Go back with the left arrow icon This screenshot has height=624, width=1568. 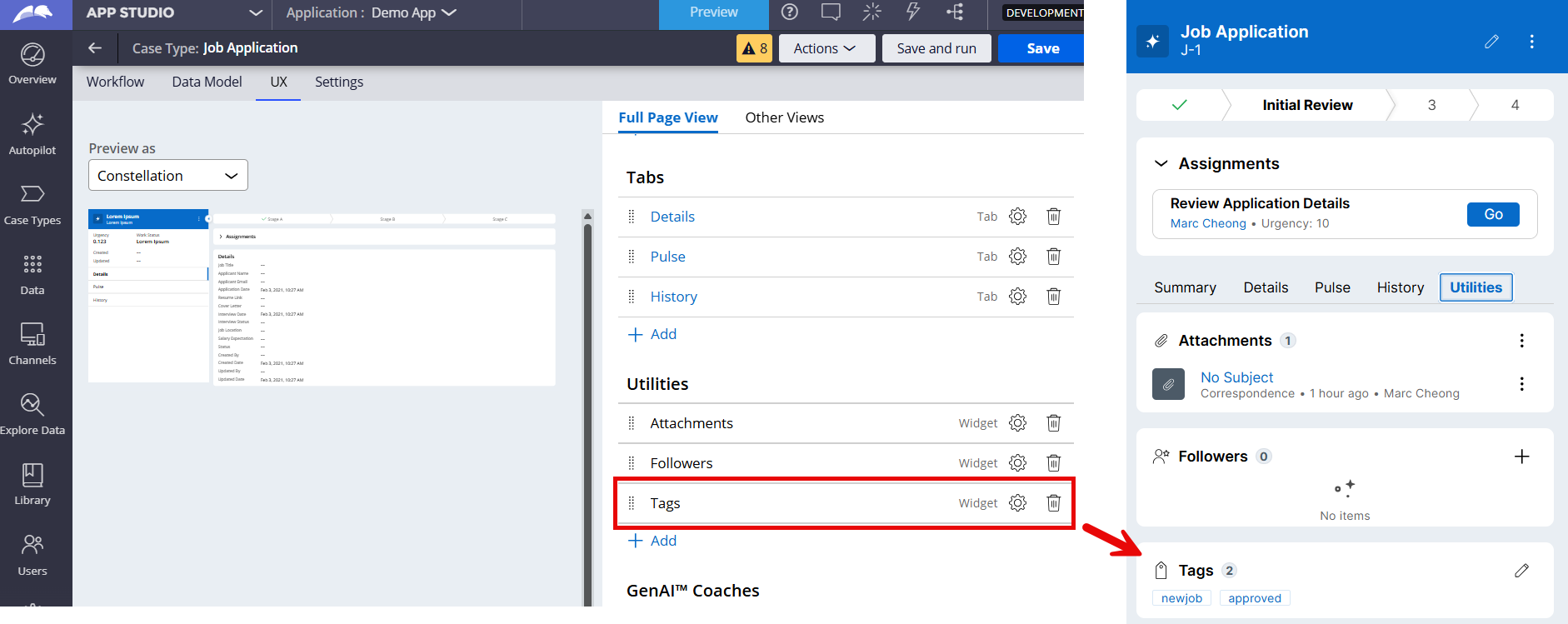click(x=95, y=48)
